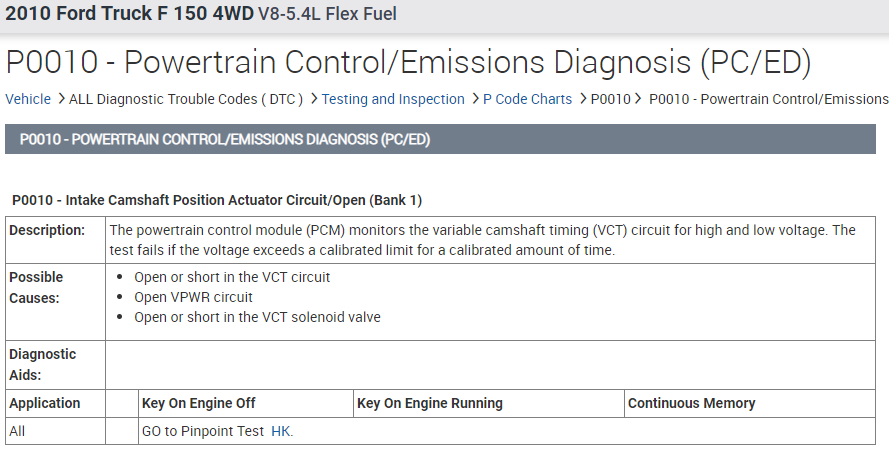Open the Vehicle breadcrumb link
Image resolution: width=889 pixels, height=452 pixels.
28,99
